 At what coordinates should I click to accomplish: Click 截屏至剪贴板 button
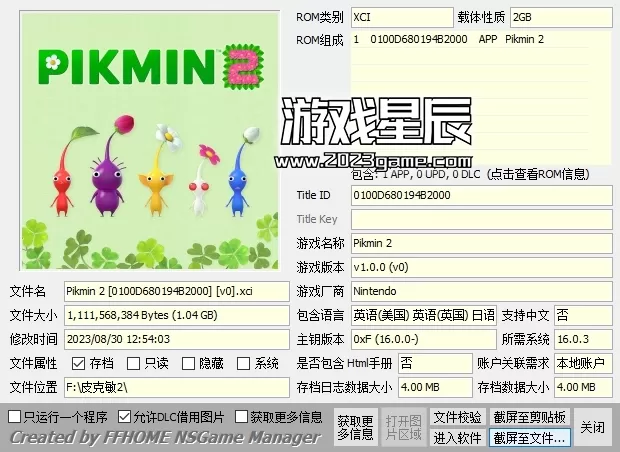[x=529, y=417]
